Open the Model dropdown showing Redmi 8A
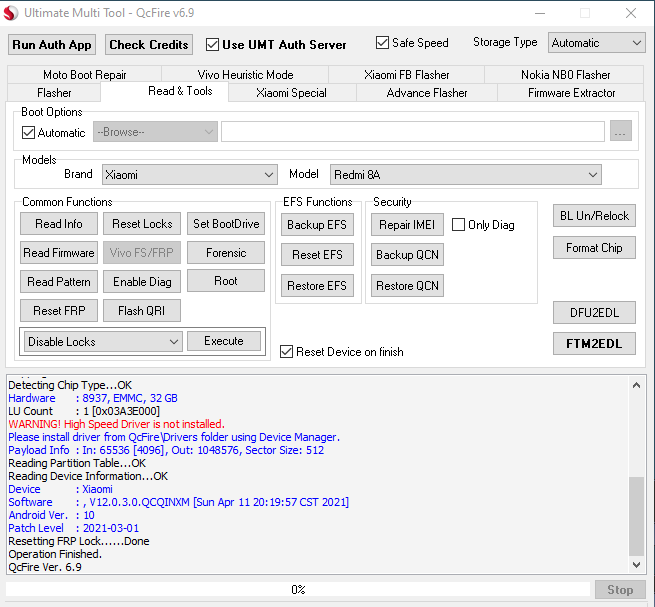Image resolution: width=655 pixels, height=607 pixels. point(465,175)
